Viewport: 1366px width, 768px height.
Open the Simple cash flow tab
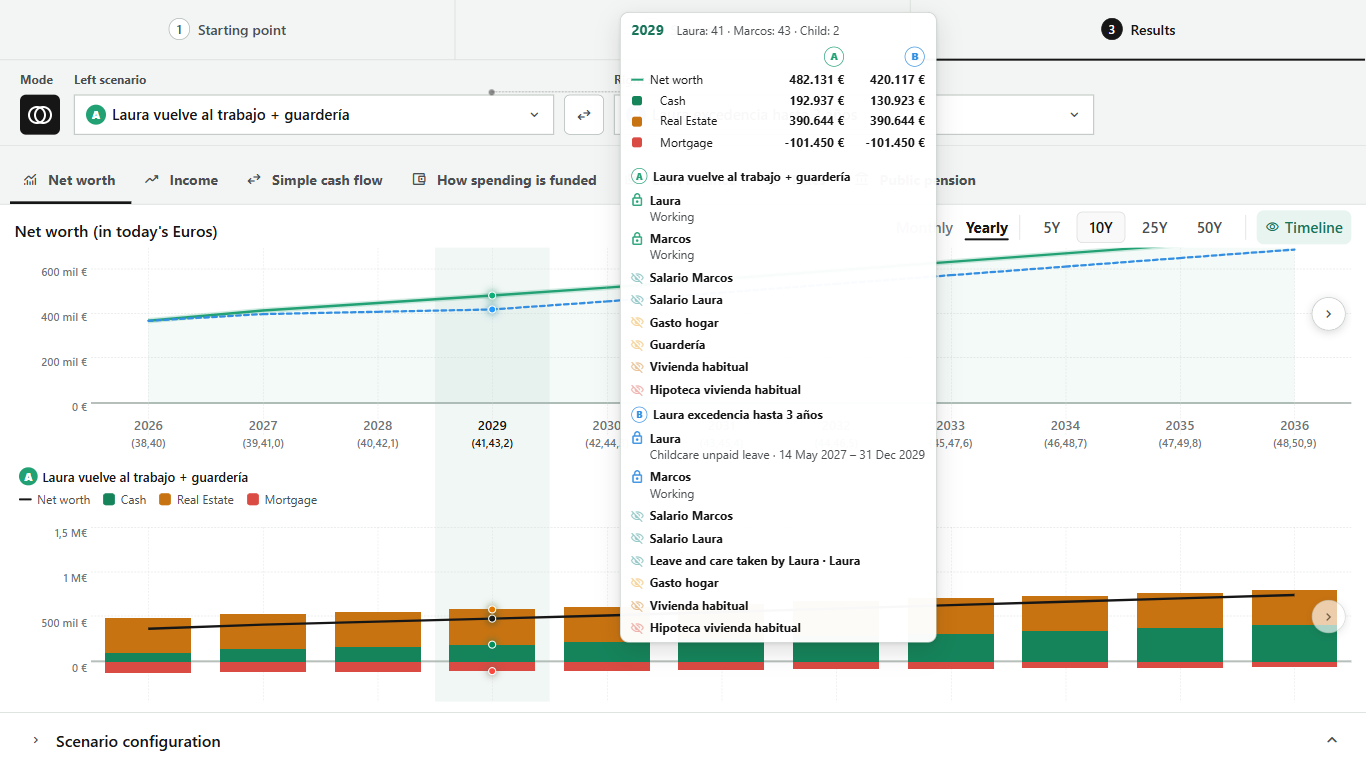(x=315, y=181)
